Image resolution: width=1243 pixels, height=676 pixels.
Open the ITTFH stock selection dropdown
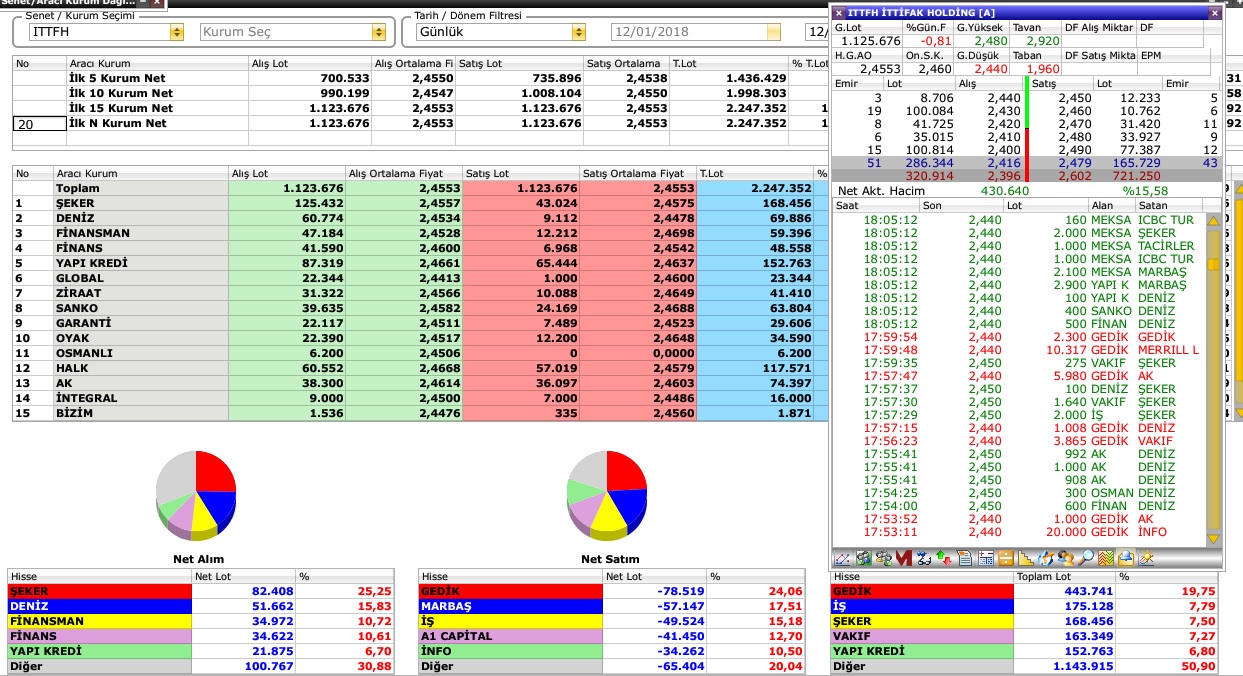click(x=177, y=32)
